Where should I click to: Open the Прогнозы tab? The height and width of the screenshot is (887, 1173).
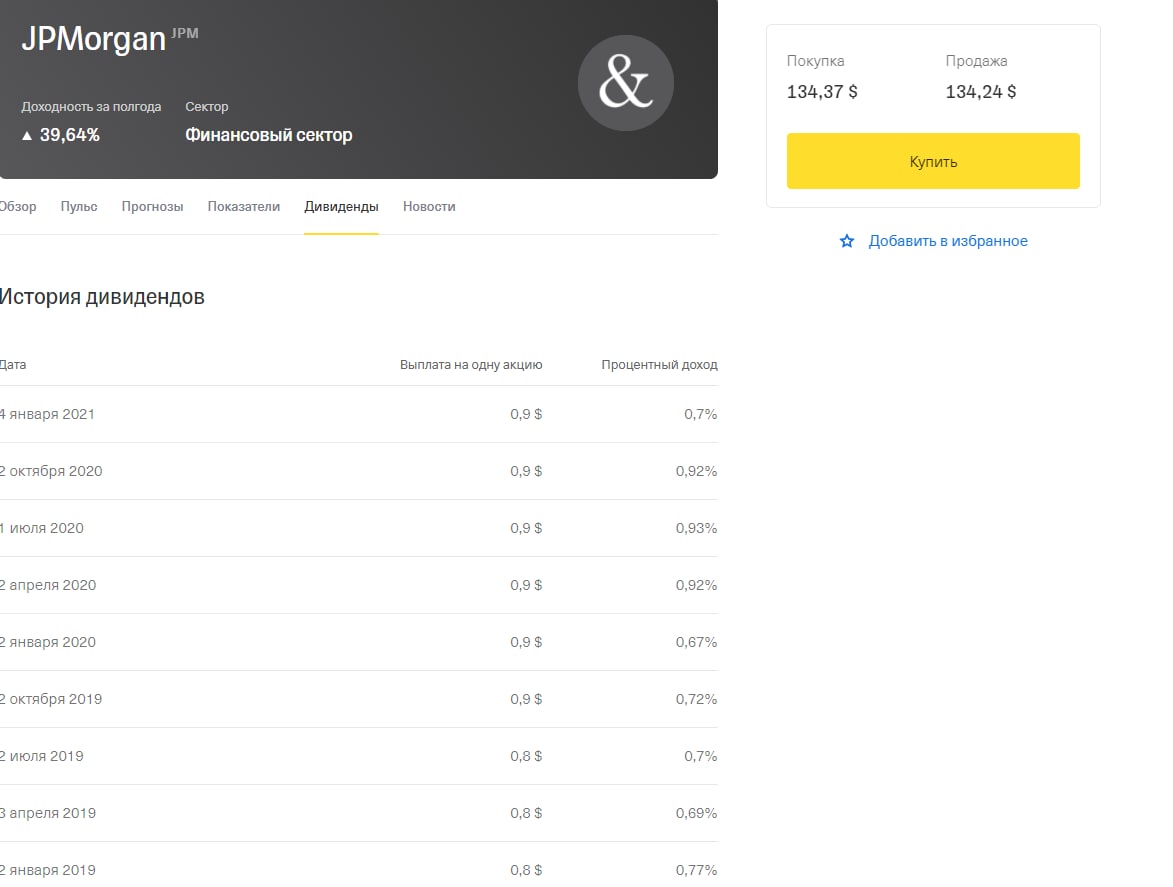(153, 206)
